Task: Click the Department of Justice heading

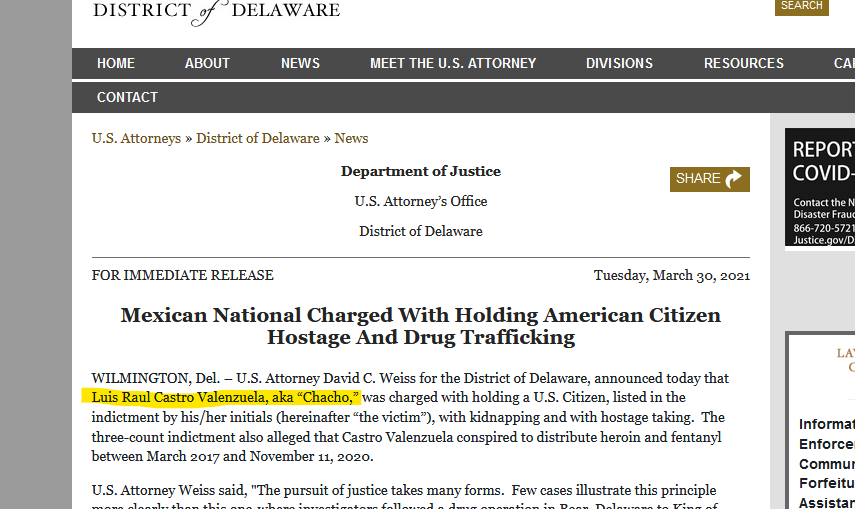Action: [x=420, y=171]
